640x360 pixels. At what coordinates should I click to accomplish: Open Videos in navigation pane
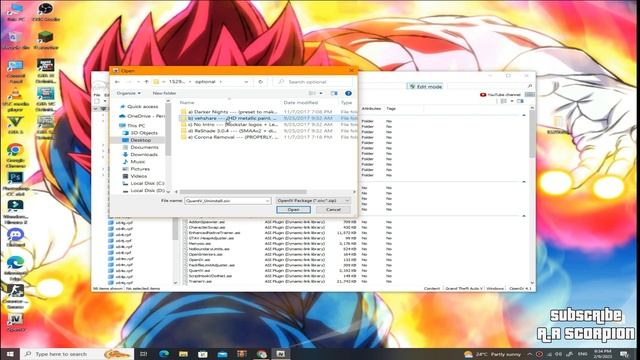click(x=138, y=176)
